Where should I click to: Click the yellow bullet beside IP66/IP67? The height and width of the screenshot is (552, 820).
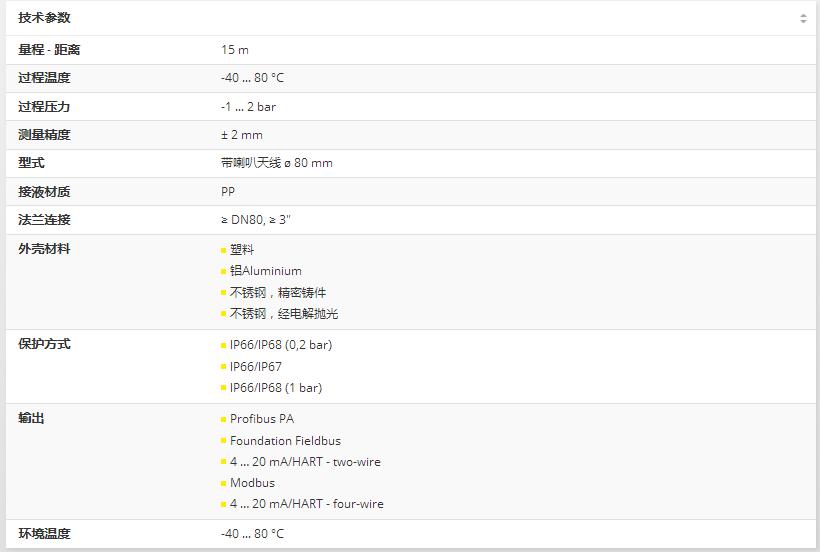click(x=224, y=367)
